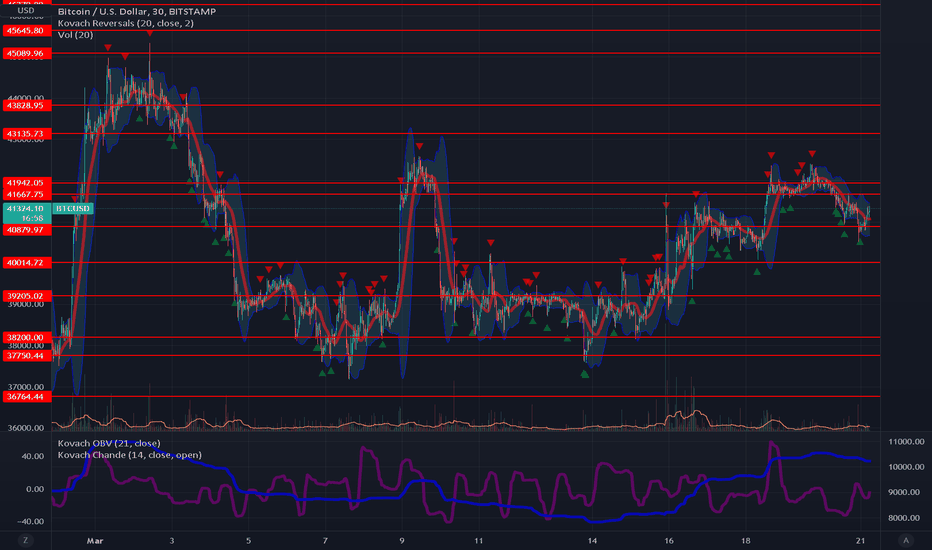Click the 10000.00 OBV scale value
The image size is (932, 550).
[x=906, y=467]
